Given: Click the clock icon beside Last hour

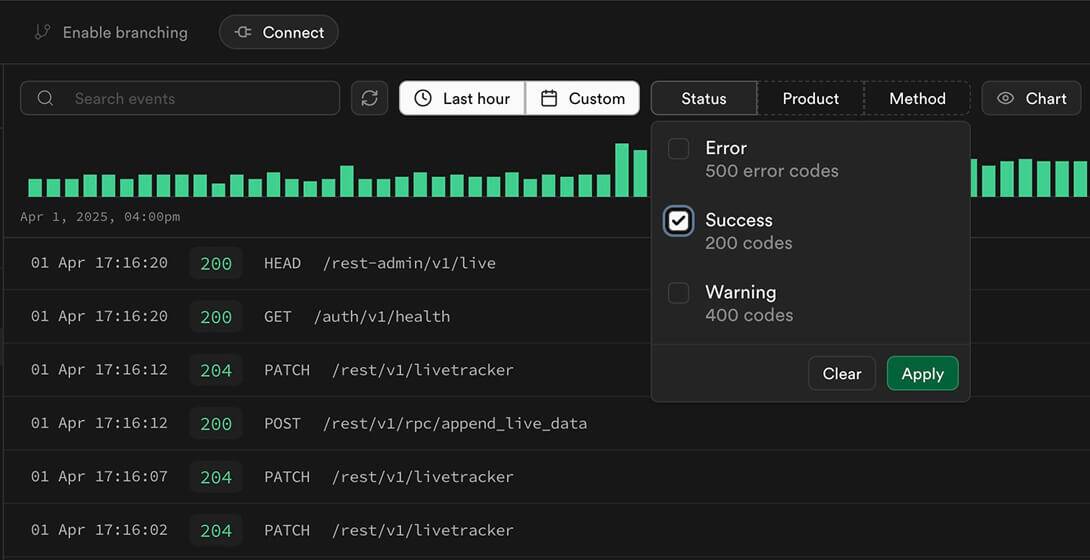Looking at the screenshot, I should (423, 99).
